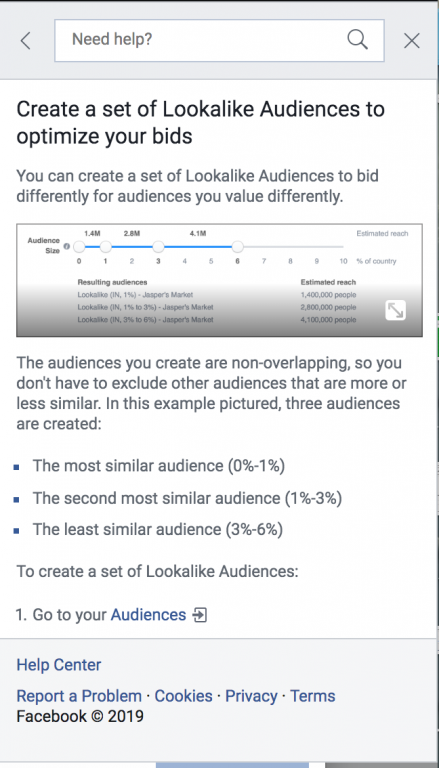Image resolution: width=439 pixels, height=768 pixels.
Task: Click the Report a Problem link
Action: click(79, 696)
